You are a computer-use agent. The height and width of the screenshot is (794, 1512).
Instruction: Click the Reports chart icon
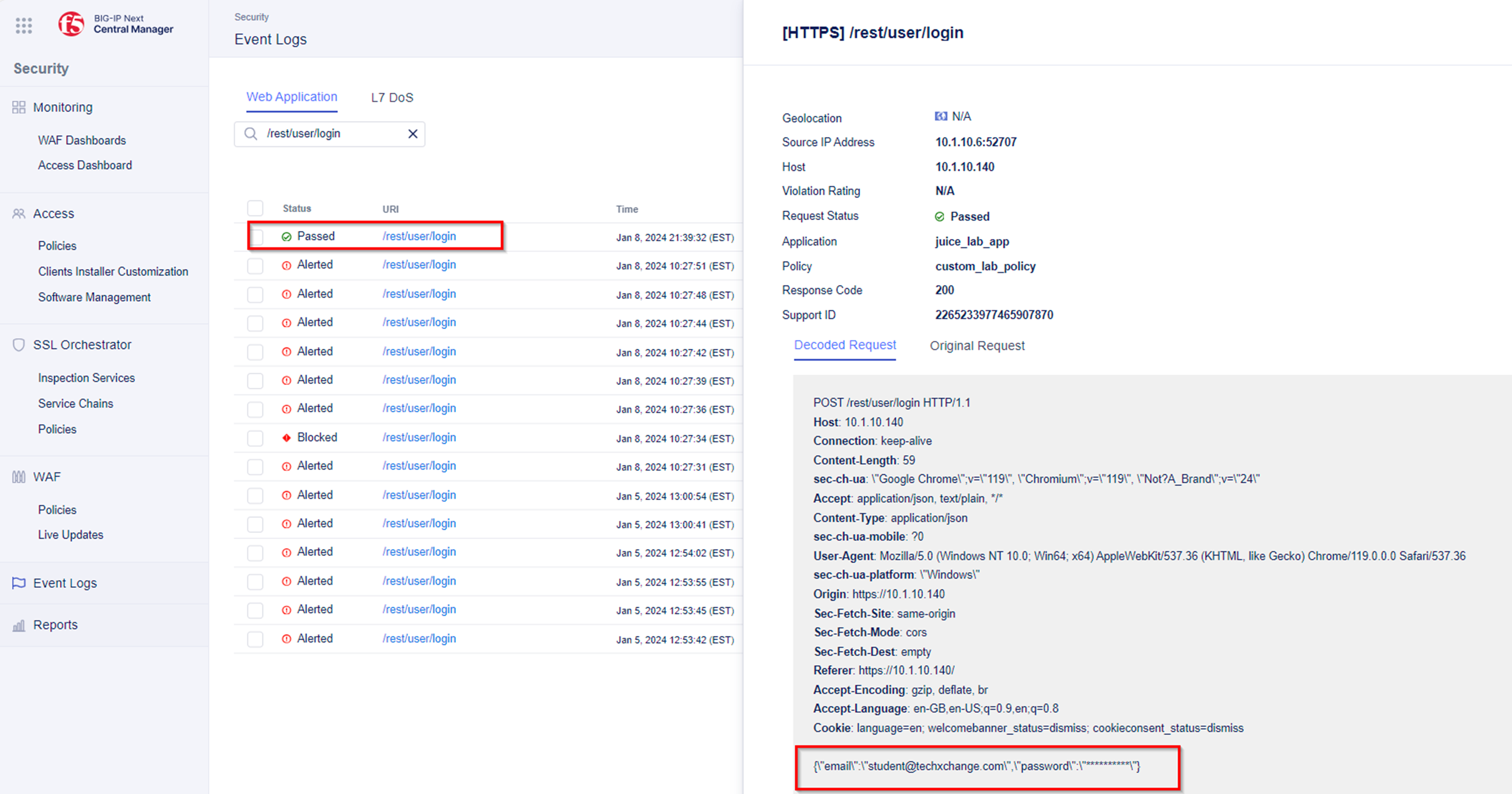19,625
